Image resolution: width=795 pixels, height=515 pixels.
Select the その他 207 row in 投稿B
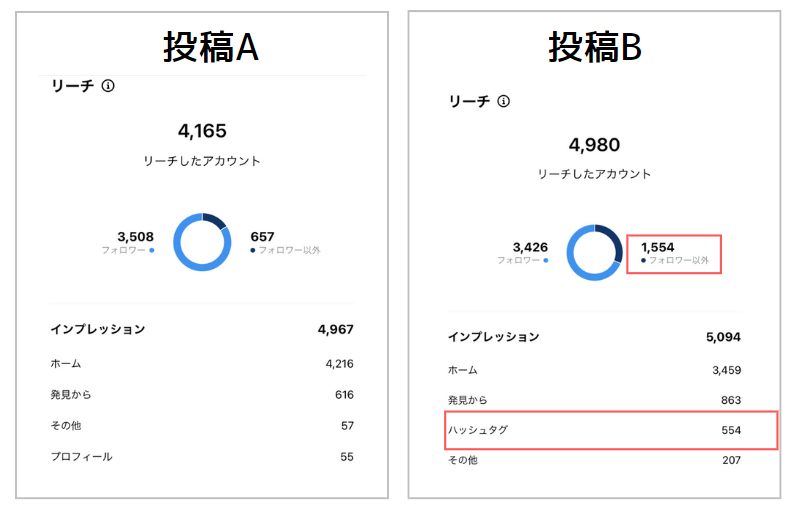coord(594,460)
